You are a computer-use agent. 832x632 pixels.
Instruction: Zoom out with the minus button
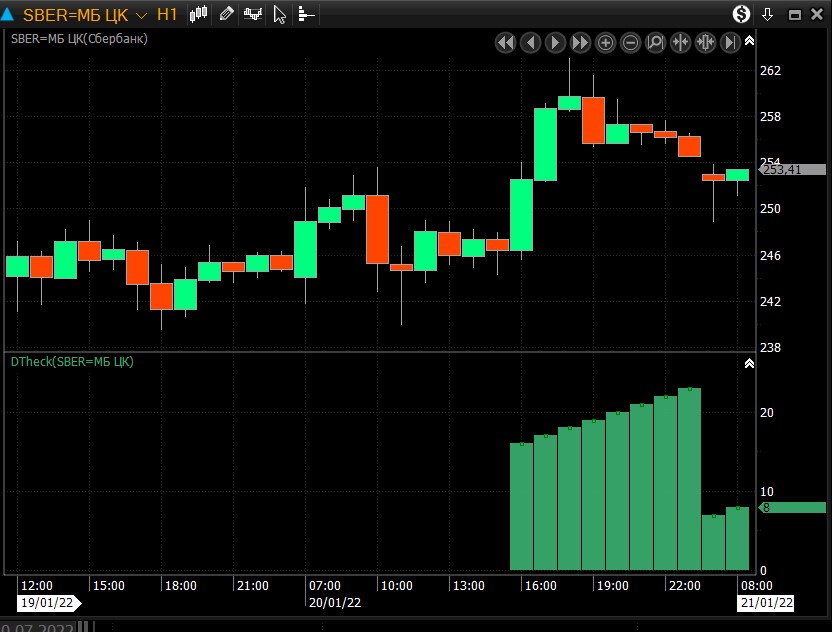coord(631,42)
